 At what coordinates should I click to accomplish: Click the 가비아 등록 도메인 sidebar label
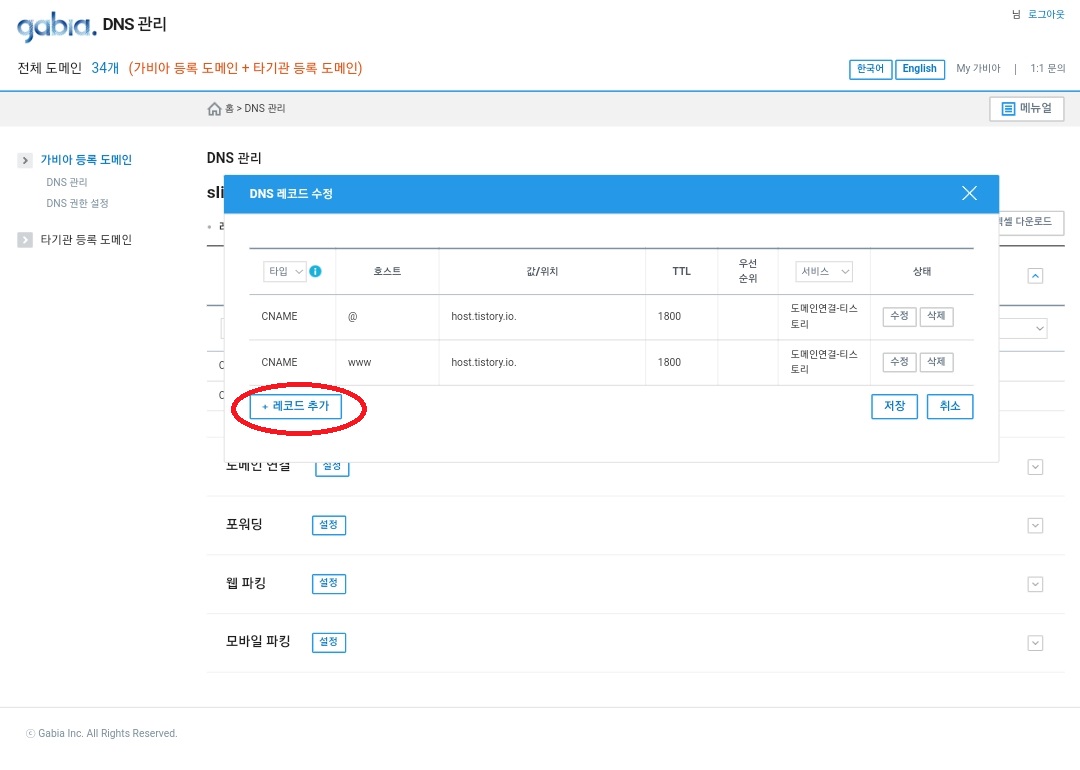click(x=86, y=160)
